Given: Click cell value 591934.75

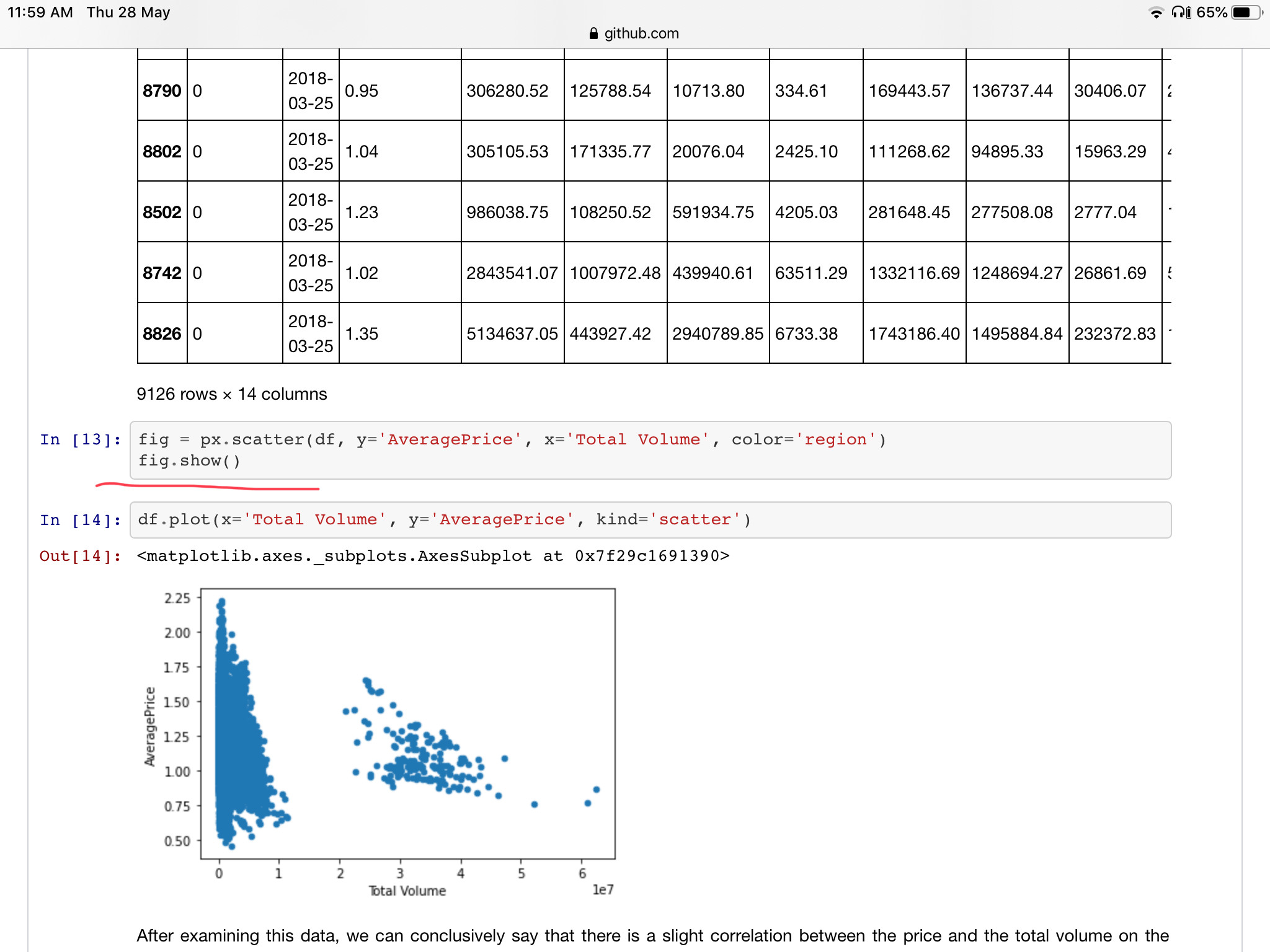Looking at the screenshot, I should tap(713, 212).
